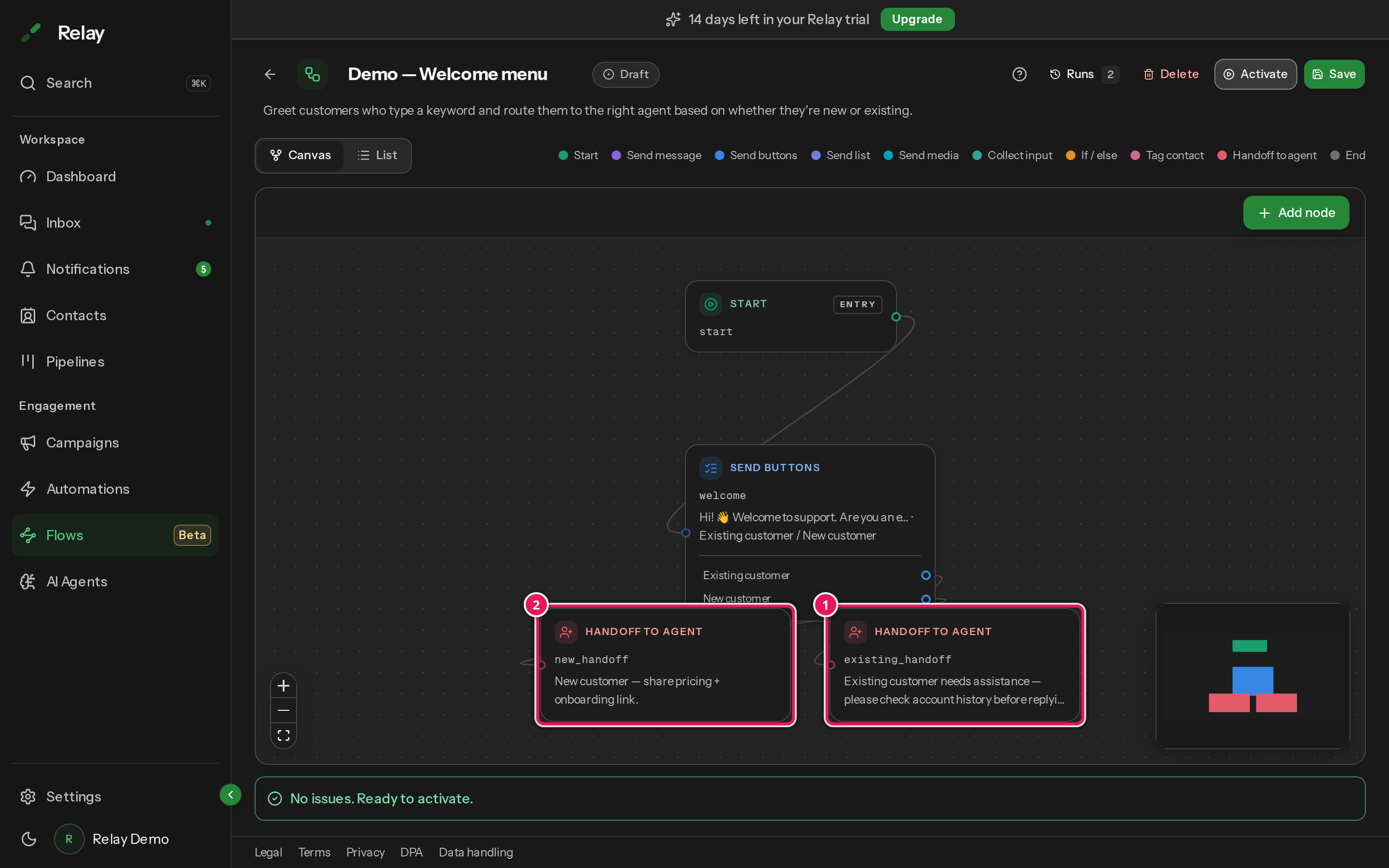Click the Upgrade button in the trial banner

[917, 19]
